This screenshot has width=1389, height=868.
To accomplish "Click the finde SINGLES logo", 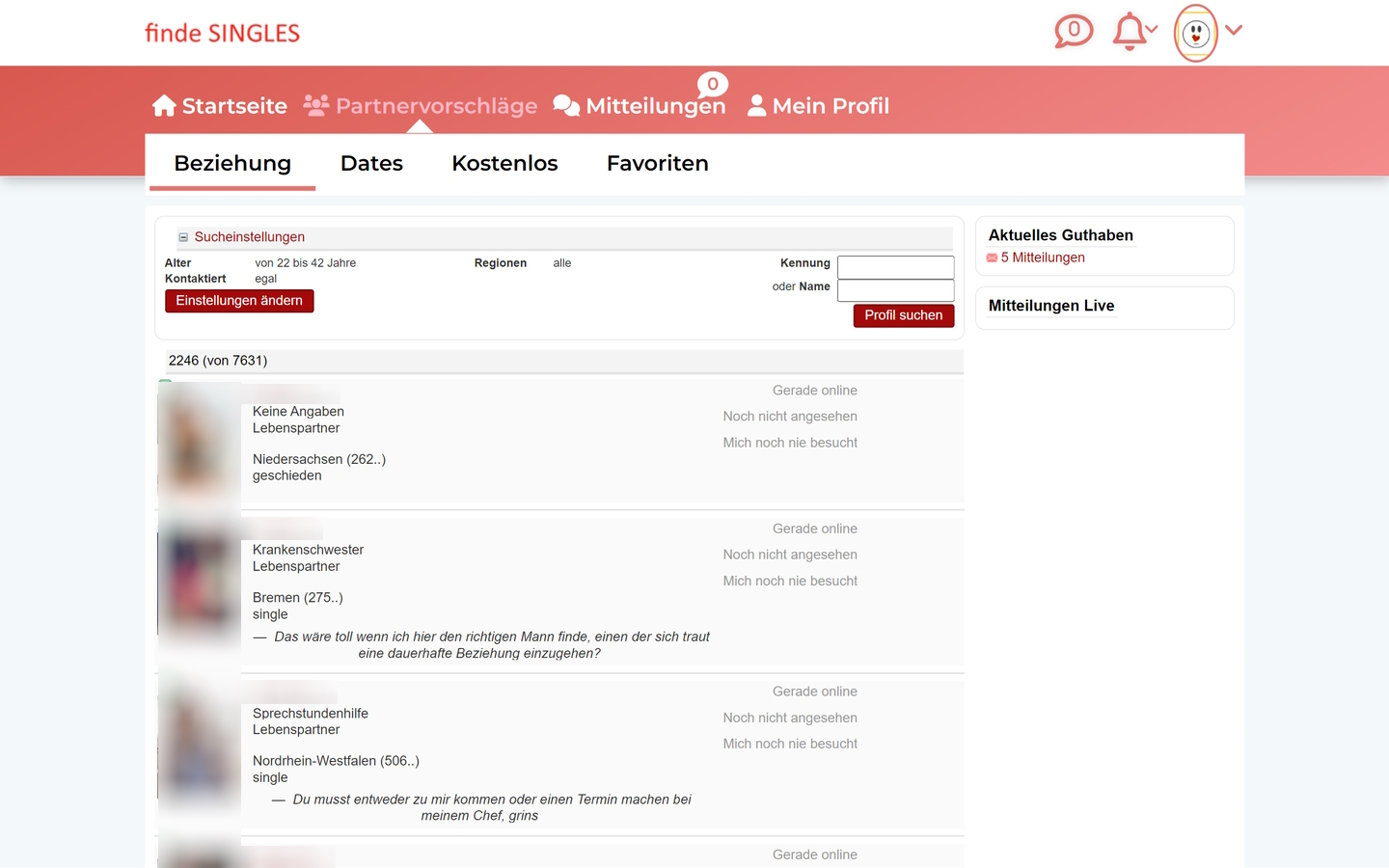I will [222, 32].
